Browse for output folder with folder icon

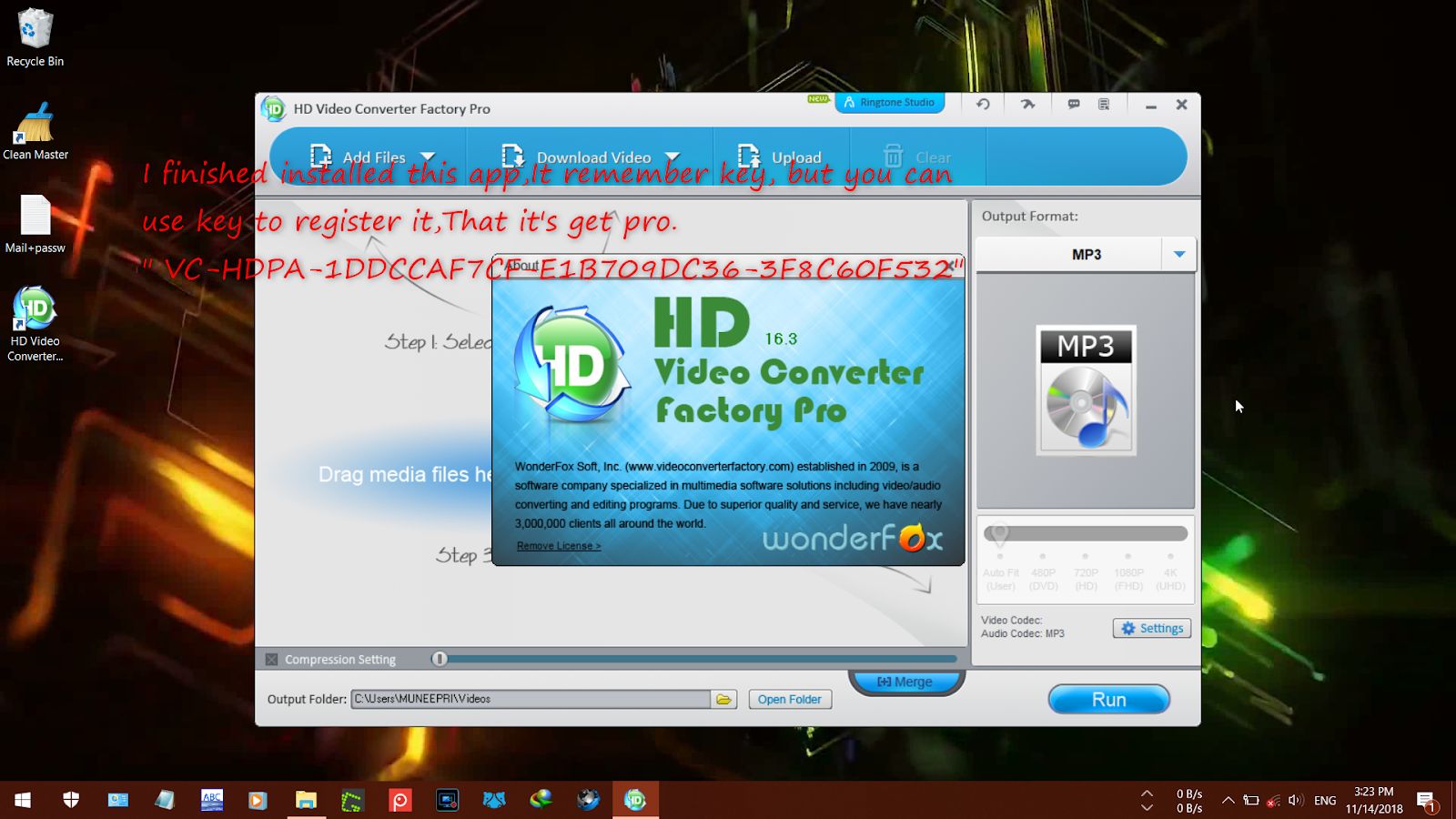coord(723,699)
